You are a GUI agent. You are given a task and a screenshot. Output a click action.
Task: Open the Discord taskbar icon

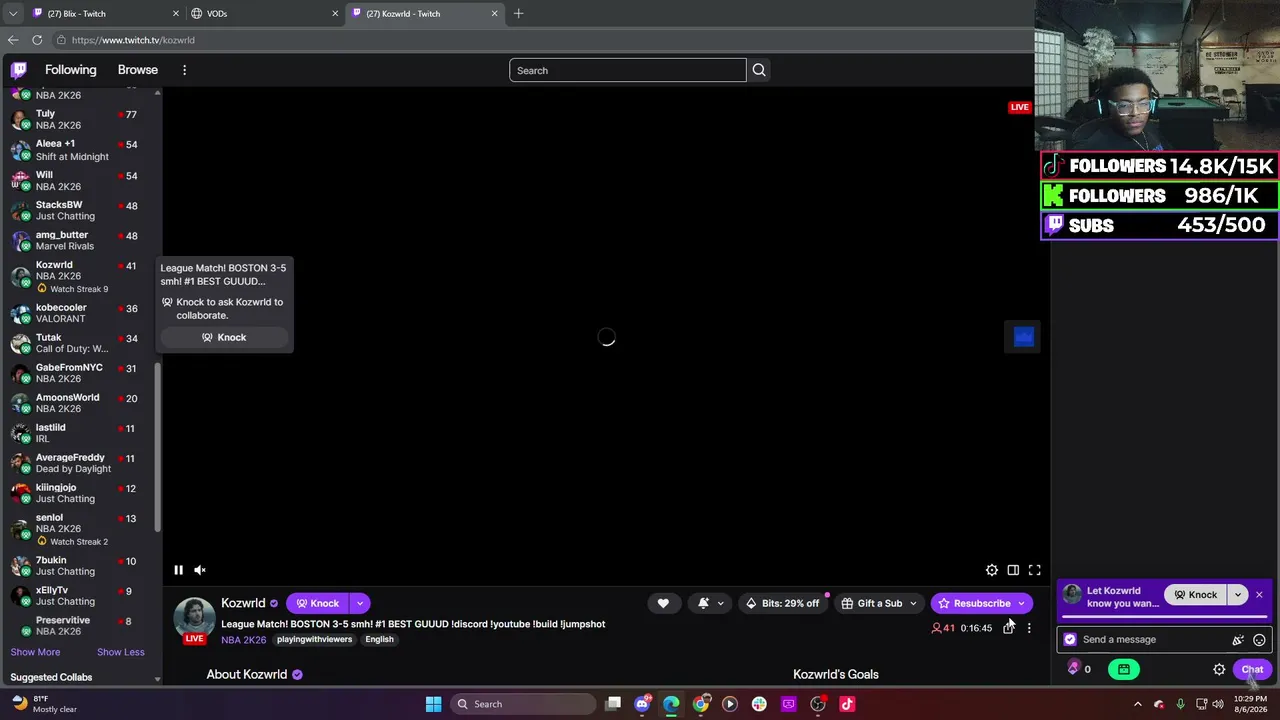pos(642,704)
